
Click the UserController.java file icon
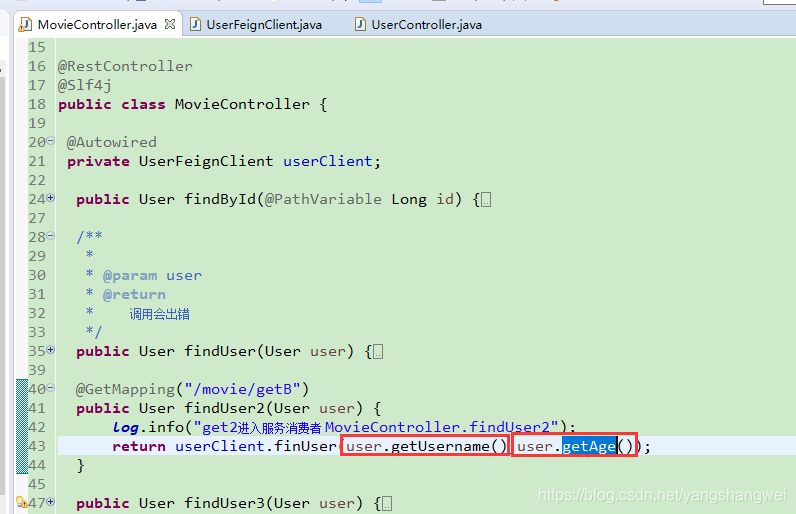[x=360, y=24]
